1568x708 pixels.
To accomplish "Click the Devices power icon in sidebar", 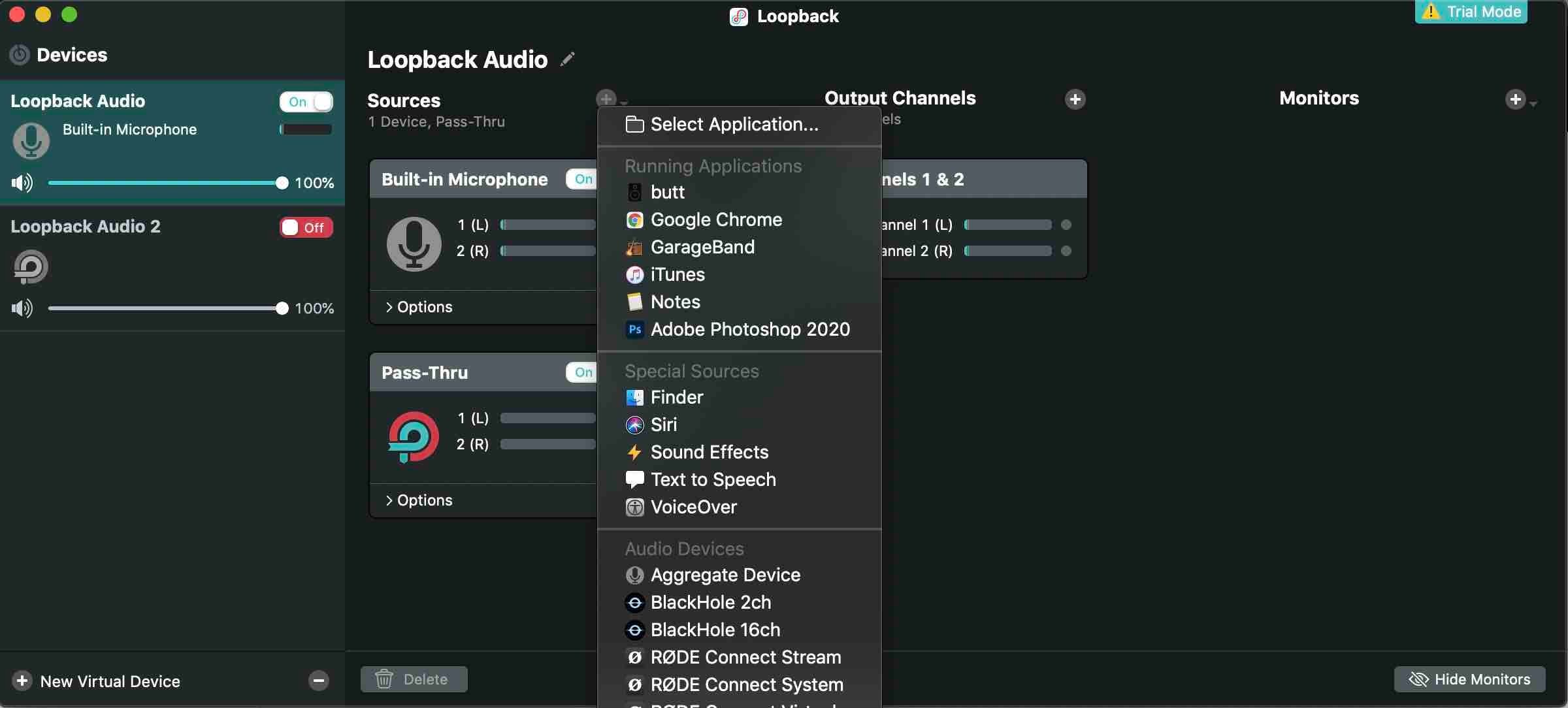I will 19,55.
